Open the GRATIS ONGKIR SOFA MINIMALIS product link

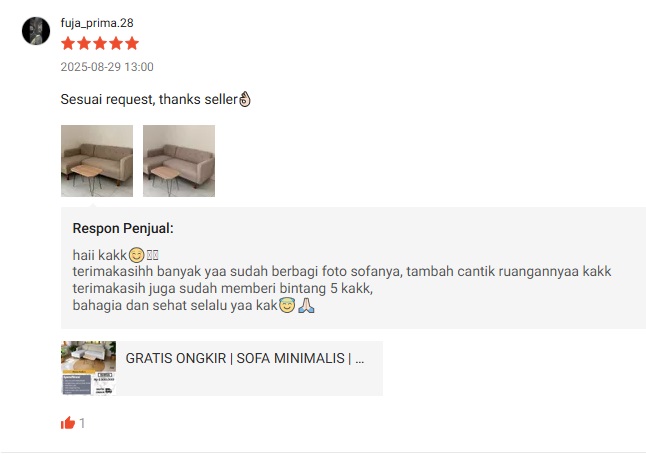(x=245, y=358)
